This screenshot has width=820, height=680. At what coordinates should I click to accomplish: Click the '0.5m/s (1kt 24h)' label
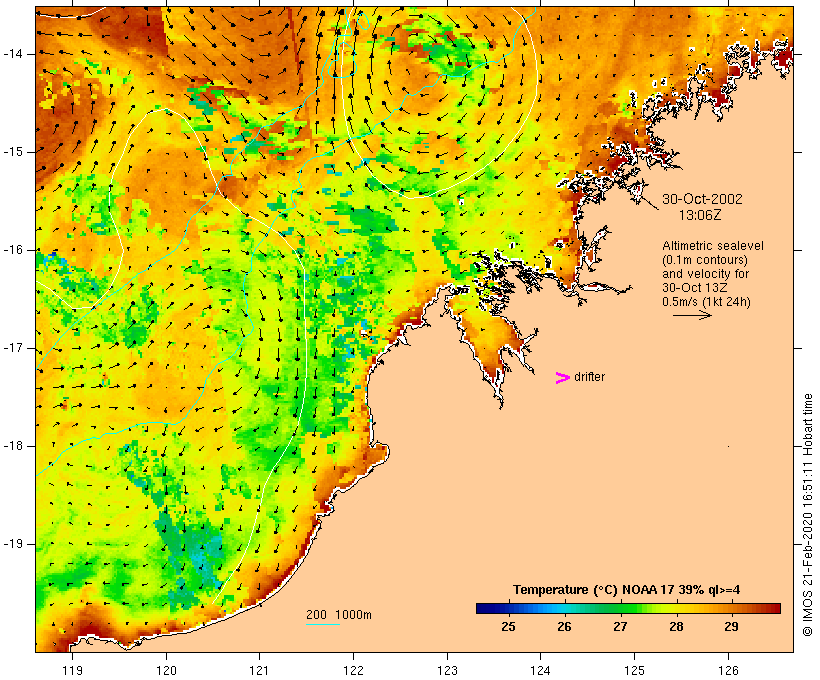click(706, 302)
